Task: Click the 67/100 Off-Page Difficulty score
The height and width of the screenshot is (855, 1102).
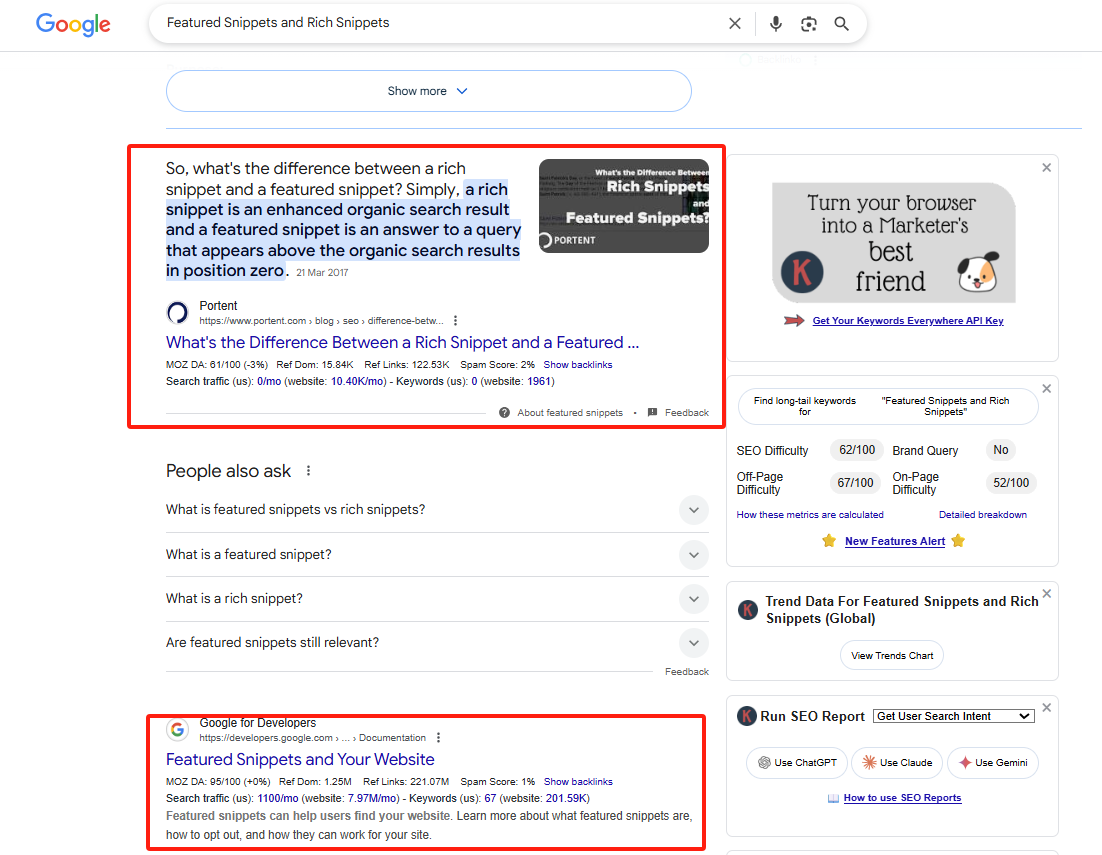Action: point(855,483)
